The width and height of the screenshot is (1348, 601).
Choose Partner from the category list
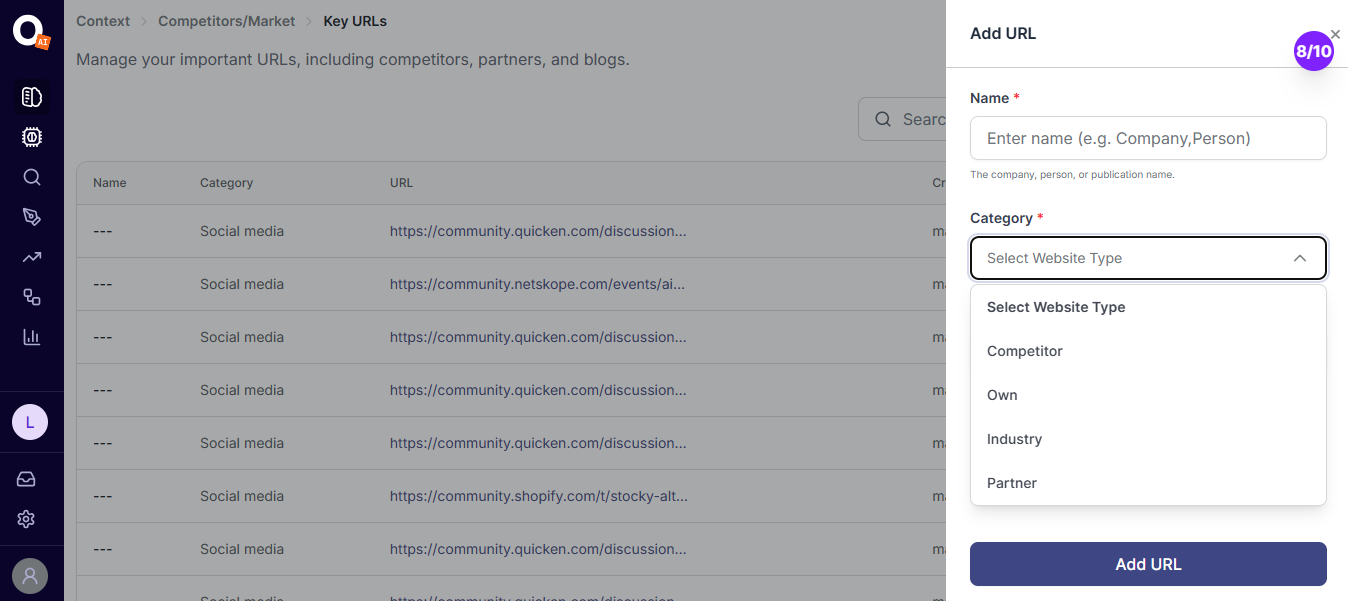[1148, 483]
